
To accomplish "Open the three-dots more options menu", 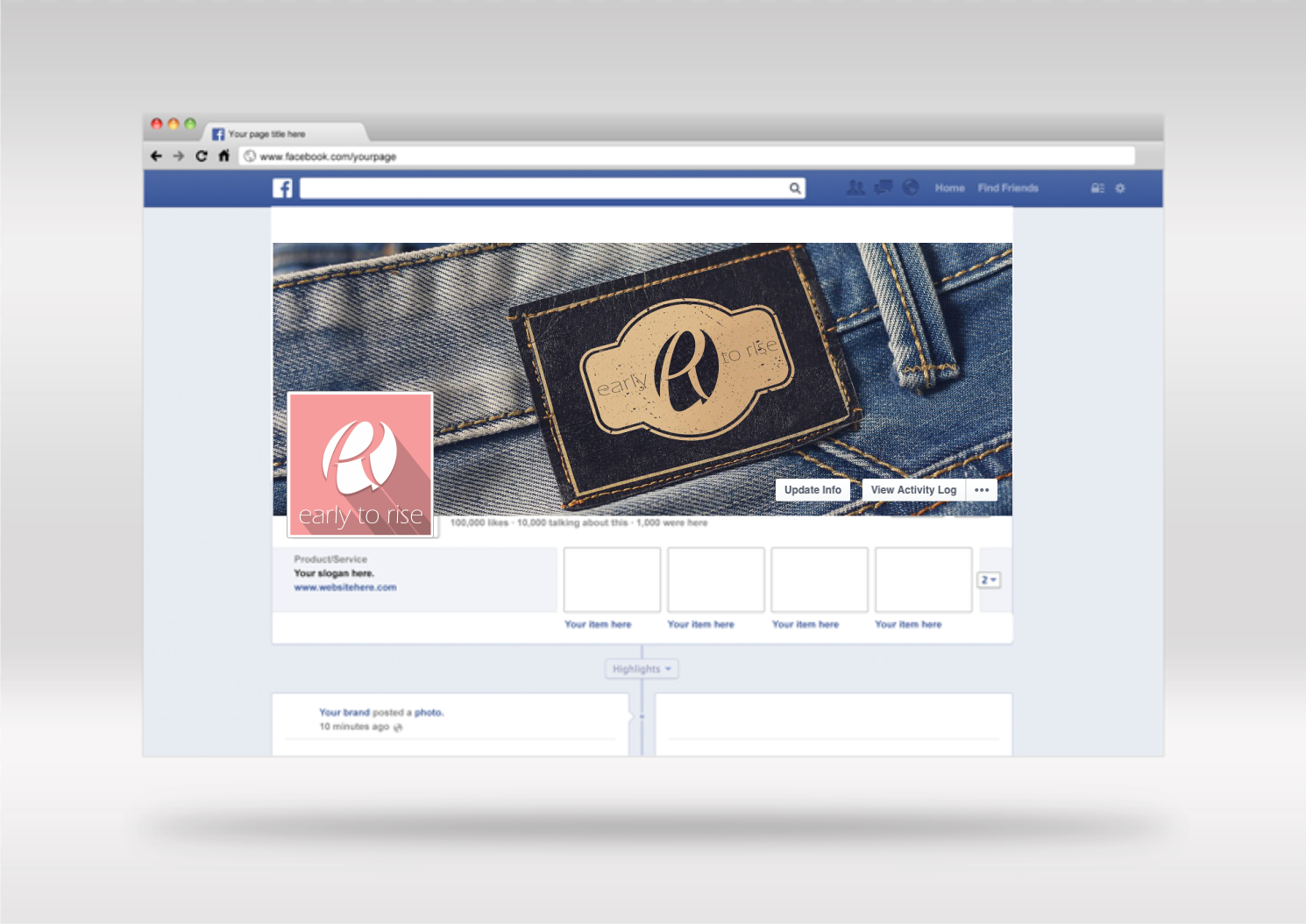I will click(982, 490).
